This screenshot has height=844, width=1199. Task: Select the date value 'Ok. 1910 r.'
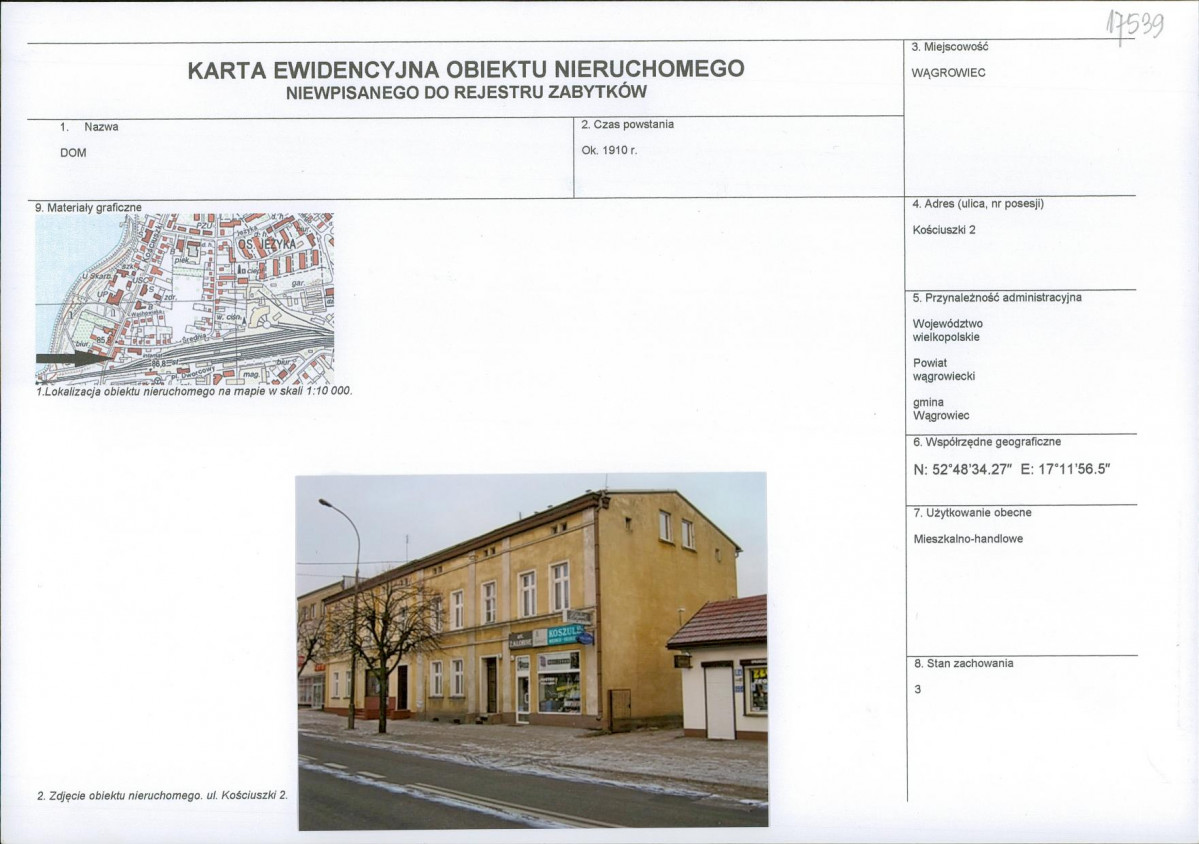pos(609,151)
